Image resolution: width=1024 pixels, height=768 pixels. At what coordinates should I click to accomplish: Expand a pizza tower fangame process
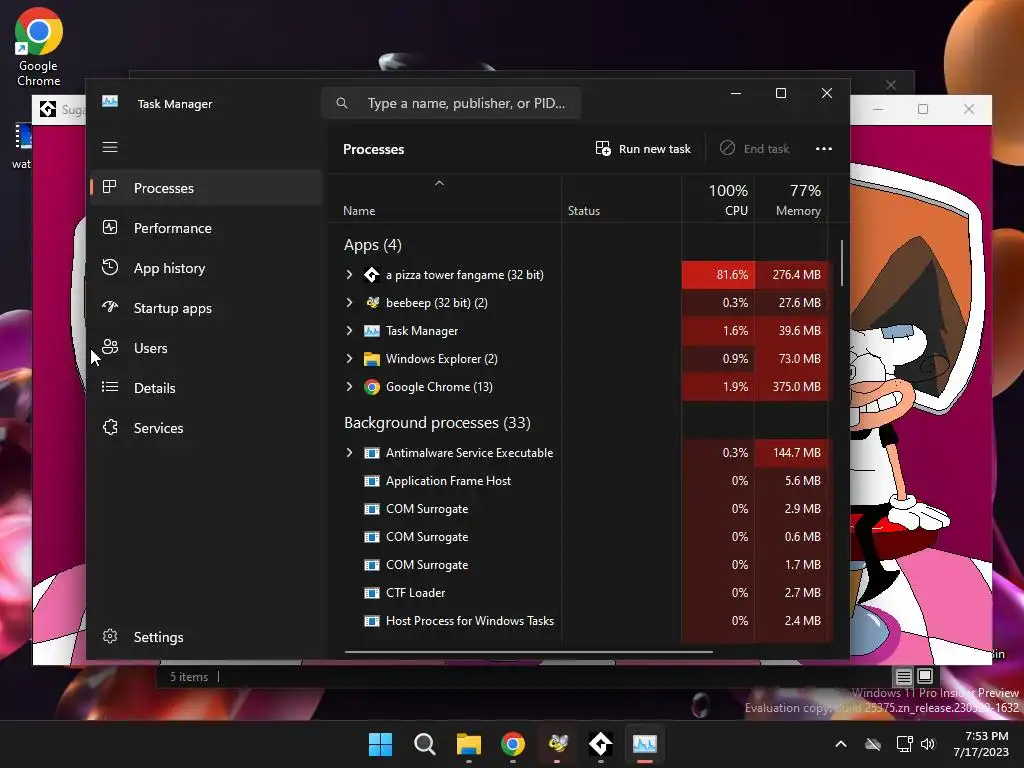(x=349, y=275)
